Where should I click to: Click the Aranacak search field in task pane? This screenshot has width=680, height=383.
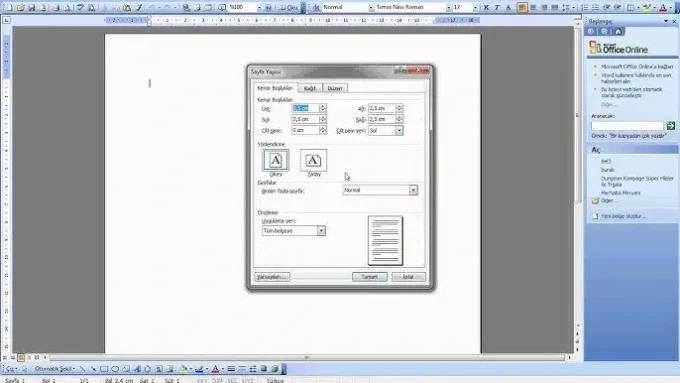pos(627,126)
